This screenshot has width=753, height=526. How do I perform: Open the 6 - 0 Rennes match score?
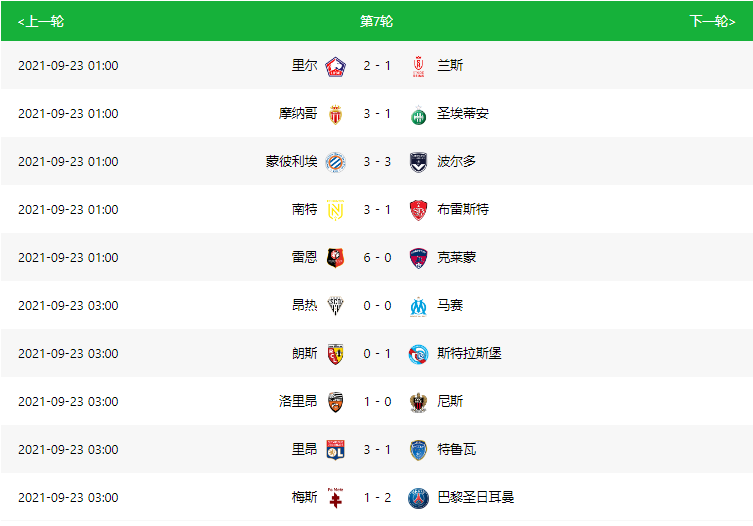tap(377, 258)
